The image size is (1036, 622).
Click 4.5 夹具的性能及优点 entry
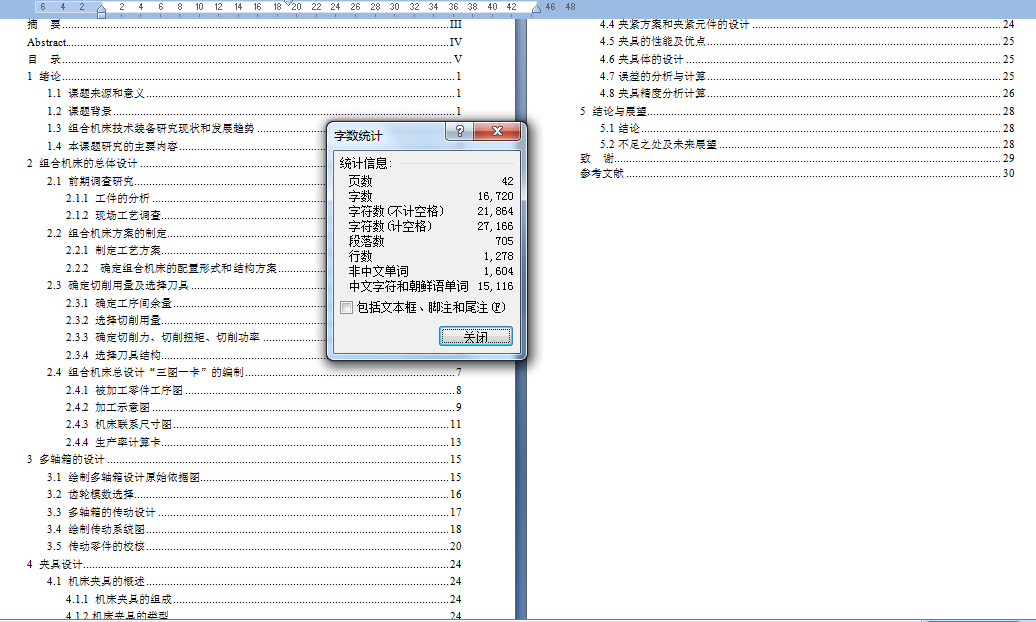807,42
